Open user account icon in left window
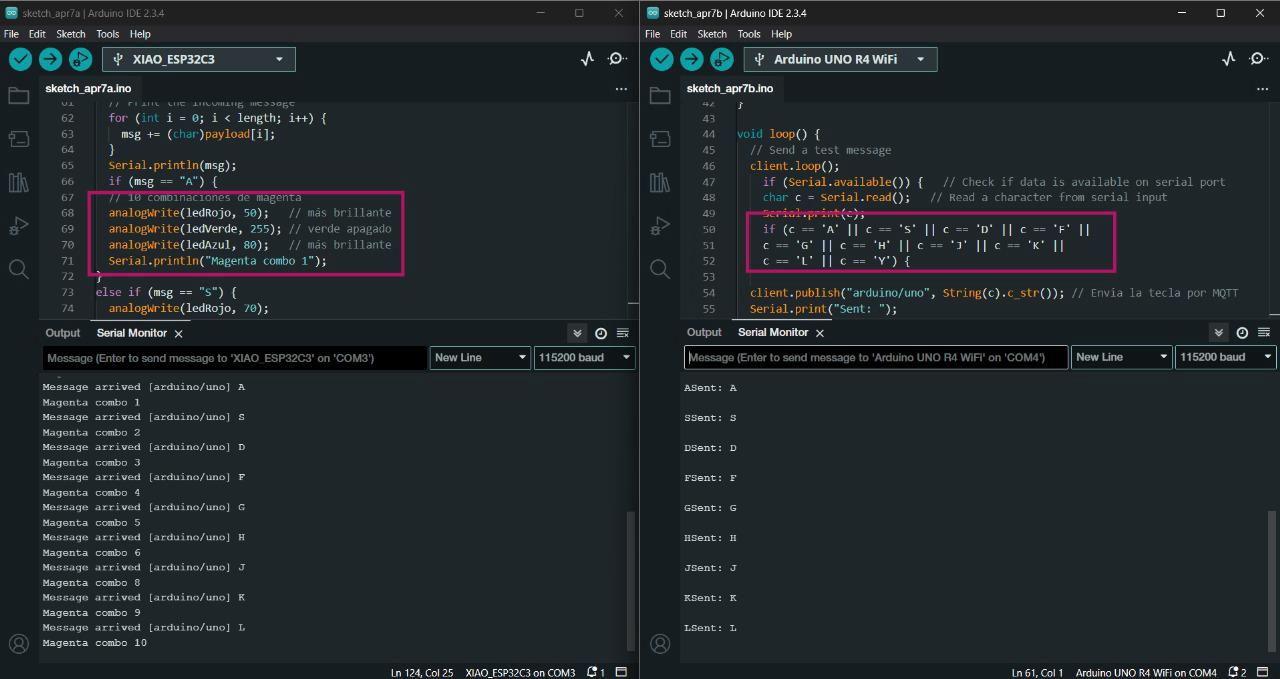This screenshot has height=679, width=1280. (18, 643)
